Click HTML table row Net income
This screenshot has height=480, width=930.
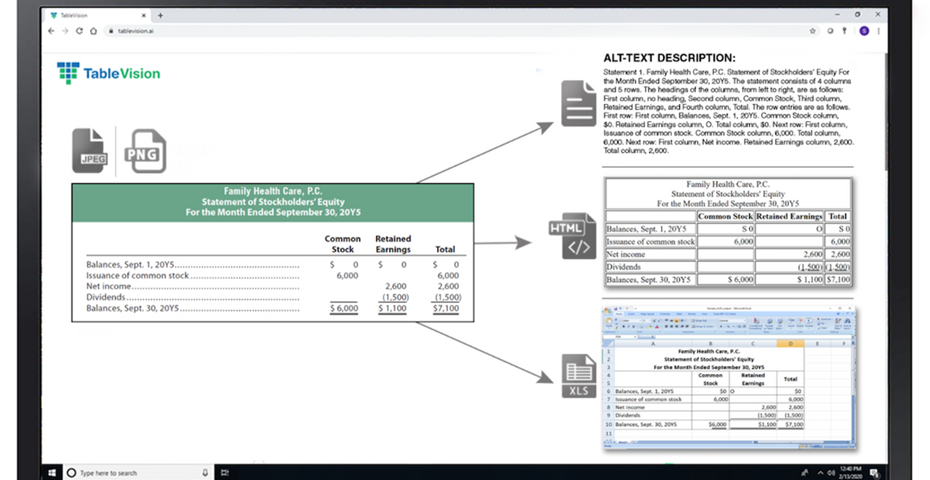(x=728, y=254)
